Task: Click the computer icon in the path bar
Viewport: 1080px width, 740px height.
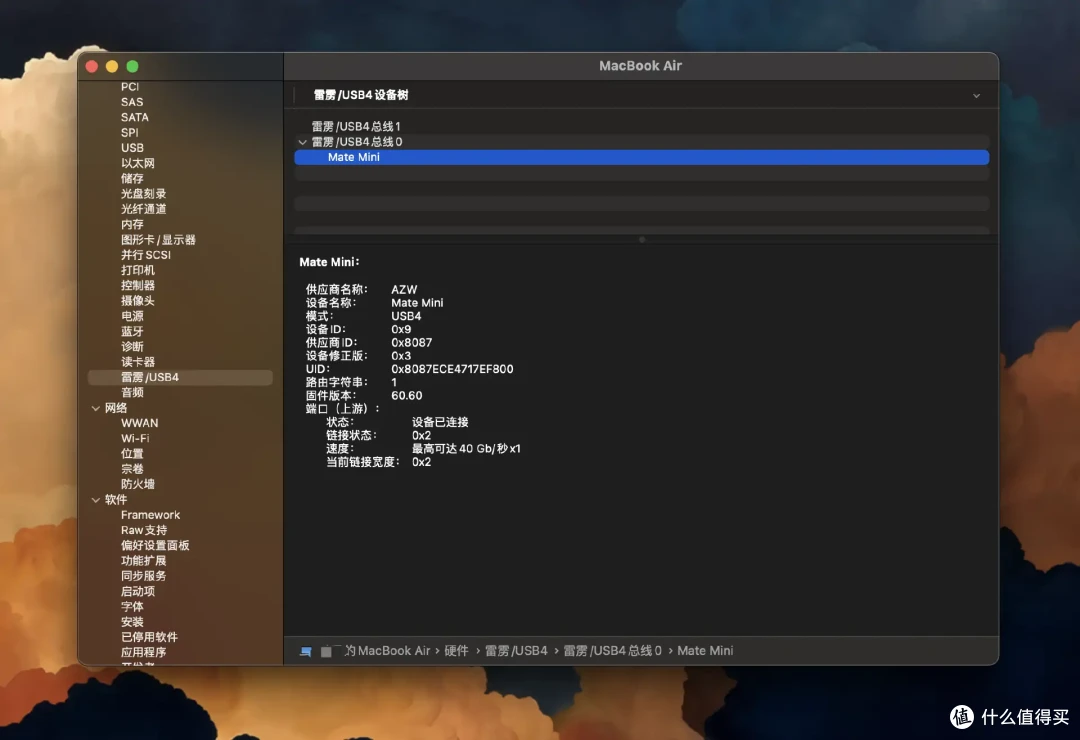Action: (306, 651)
